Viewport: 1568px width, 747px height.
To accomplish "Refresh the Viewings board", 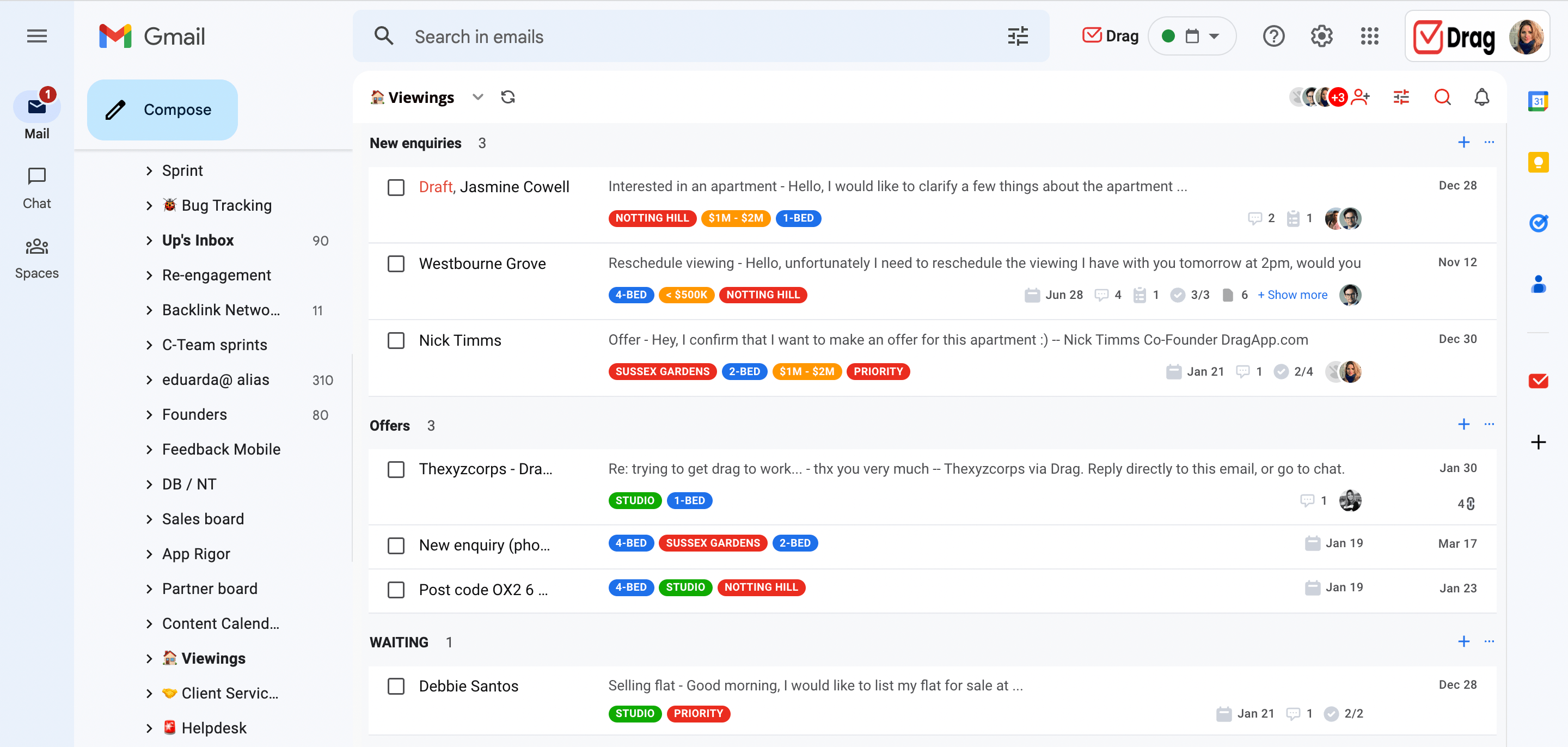I will pos(507,97).
